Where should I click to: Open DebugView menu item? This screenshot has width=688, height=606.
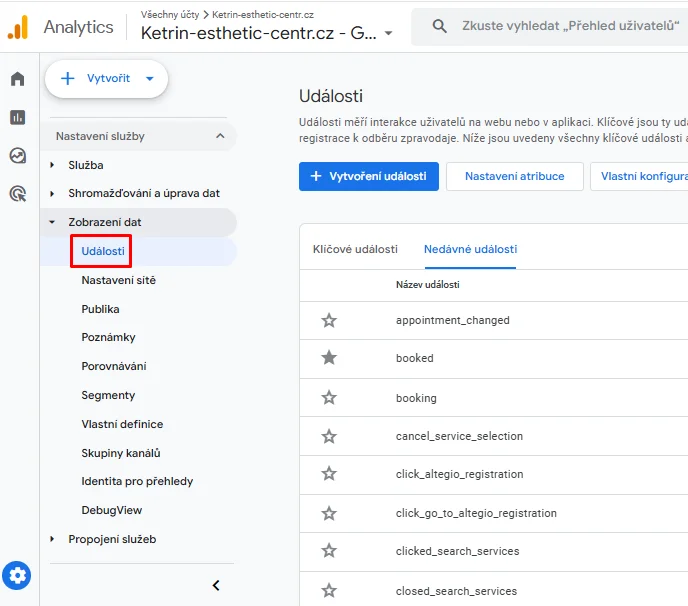[111, 510]
